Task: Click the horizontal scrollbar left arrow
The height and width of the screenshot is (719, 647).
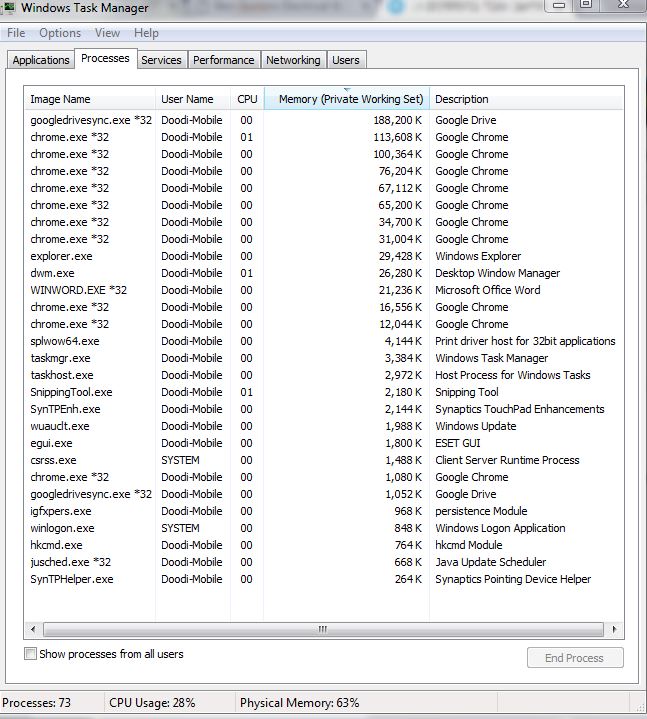Action: tap(33, 629)
